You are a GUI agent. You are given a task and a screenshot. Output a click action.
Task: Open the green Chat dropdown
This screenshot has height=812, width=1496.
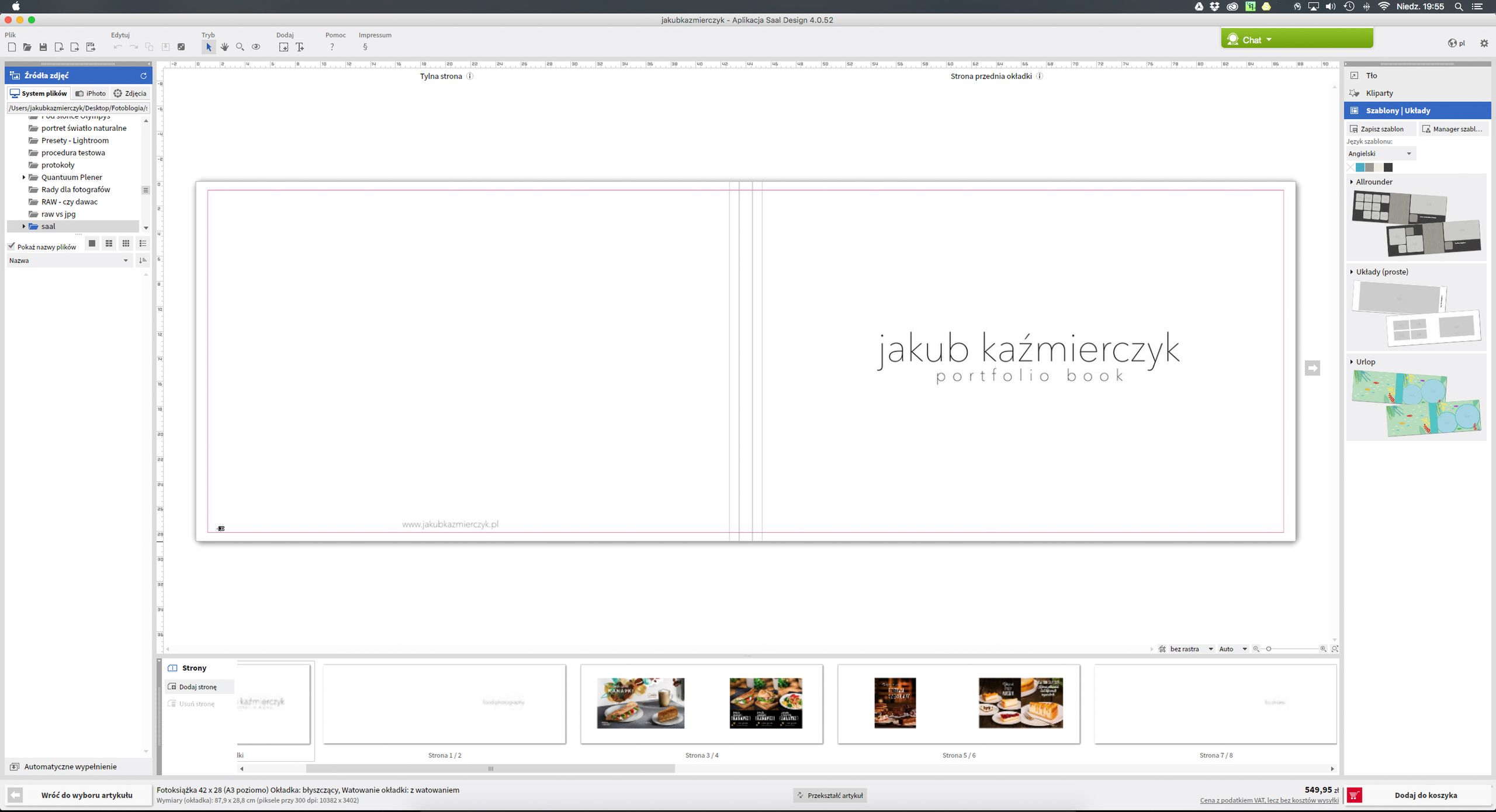(x=1297, y=40)
